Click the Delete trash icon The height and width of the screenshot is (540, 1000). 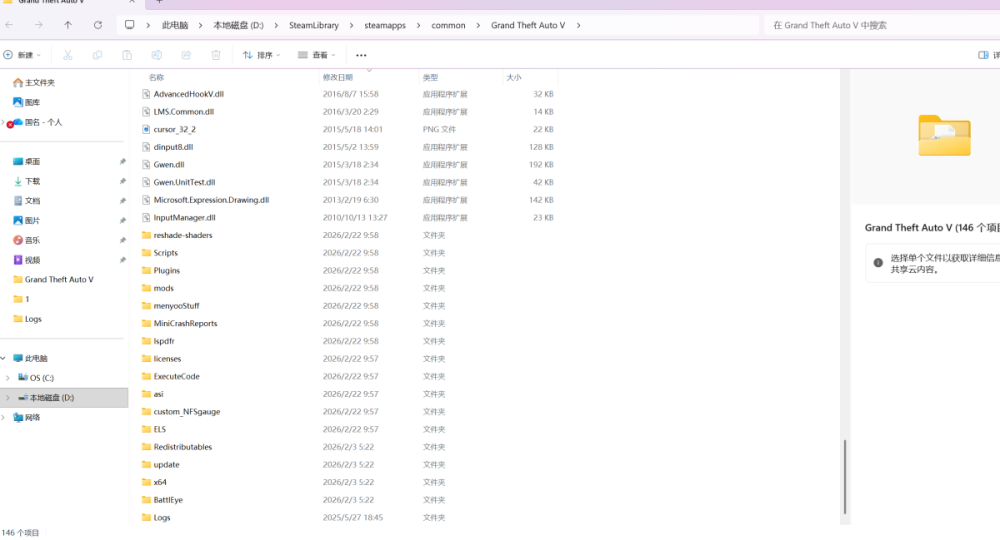click(216, 55)
